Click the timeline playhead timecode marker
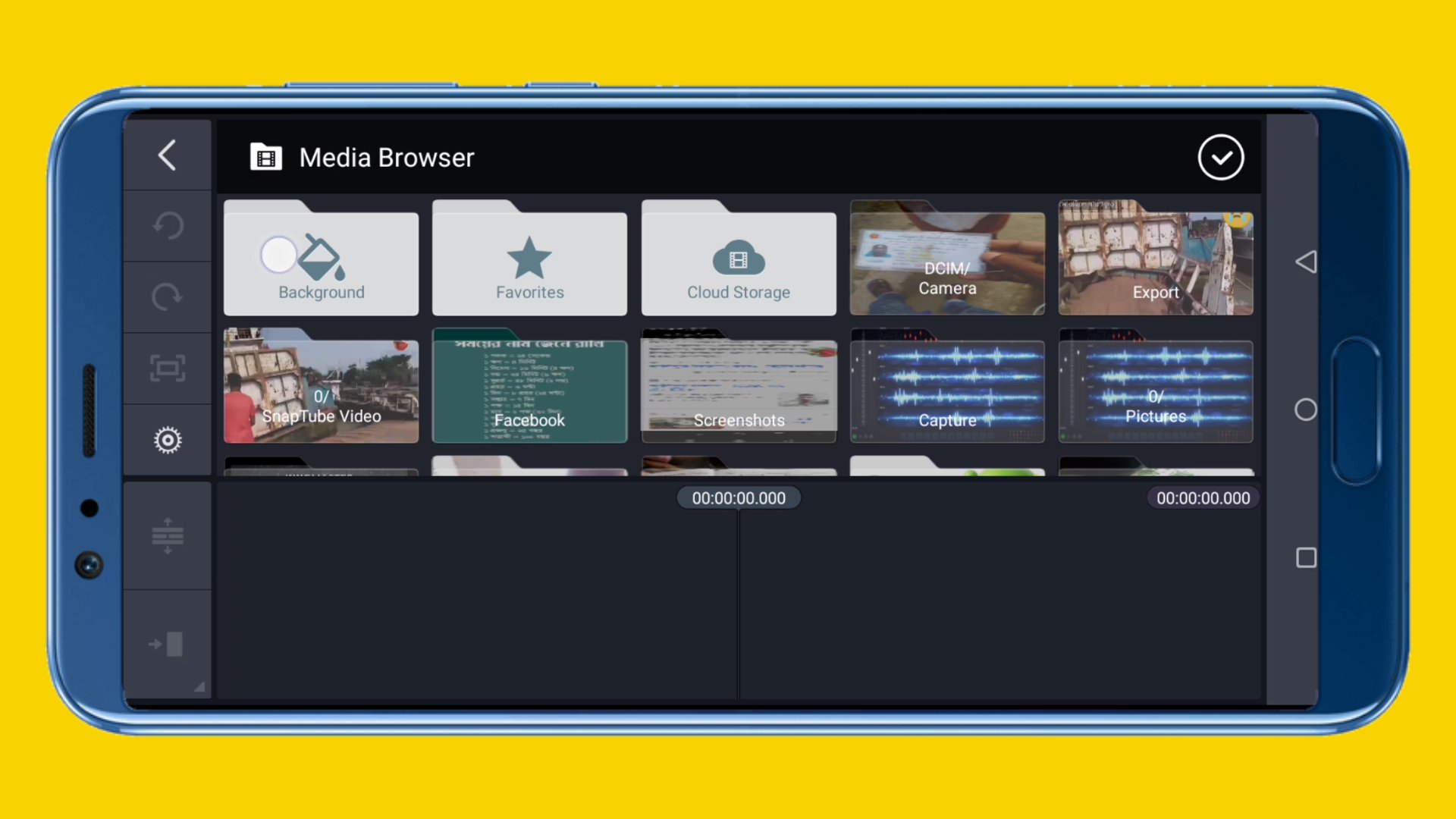Viewport: 1456px width, 819px height. (739, 498)
